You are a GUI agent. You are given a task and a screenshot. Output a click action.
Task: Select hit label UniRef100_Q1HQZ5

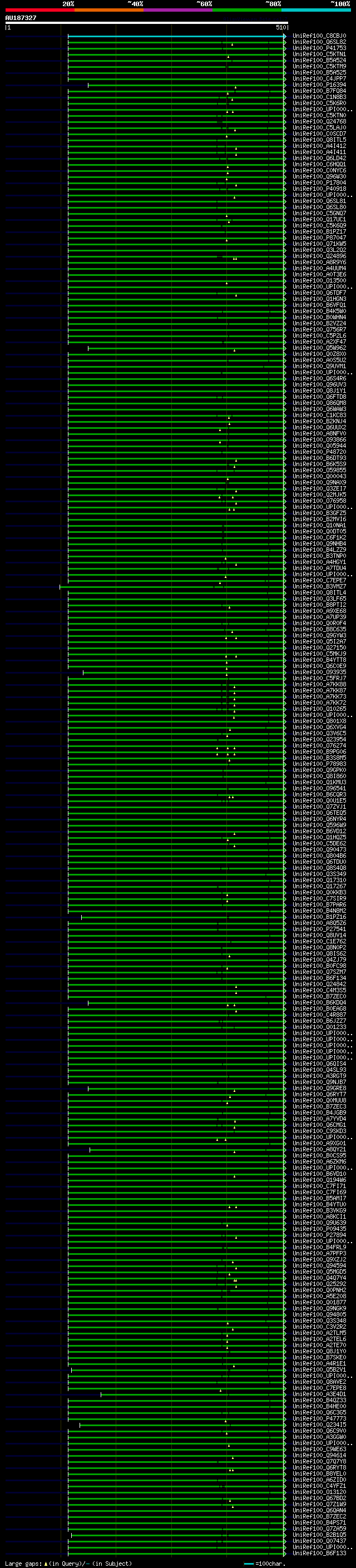[x=319, y=837]
